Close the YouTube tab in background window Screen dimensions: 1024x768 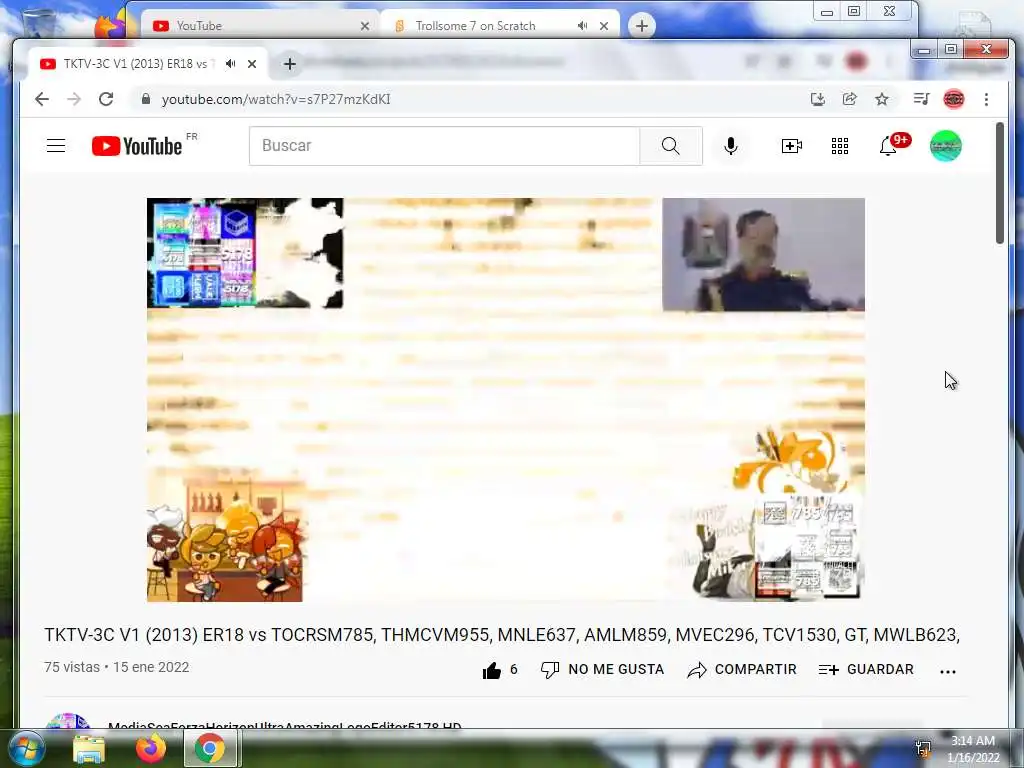[x=365, y=25]
